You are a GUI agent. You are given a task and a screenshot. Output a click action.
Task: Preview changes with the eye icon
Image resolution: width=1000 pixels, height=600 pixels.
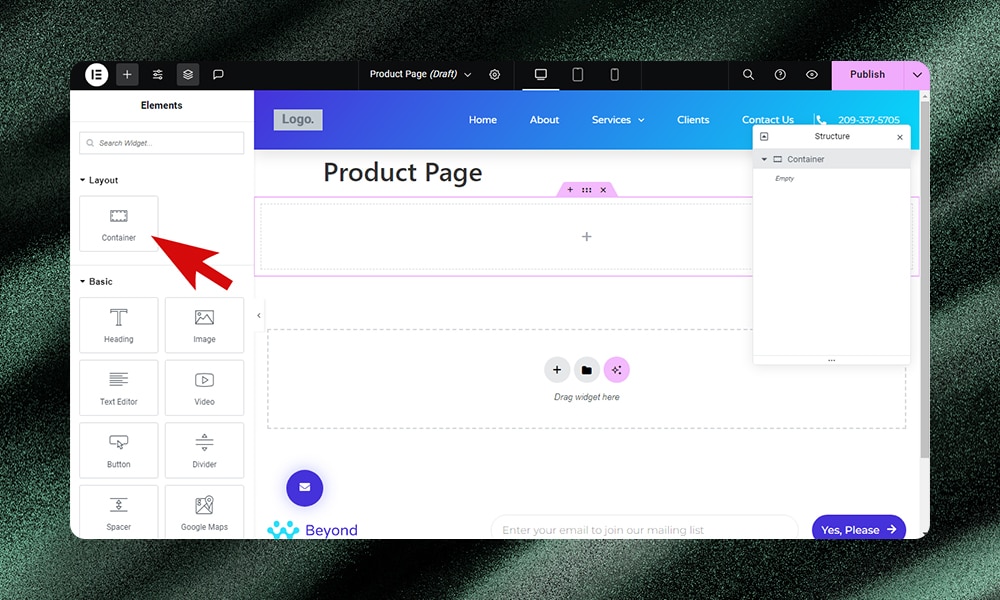pyautogui.click(x=812, y=75)
